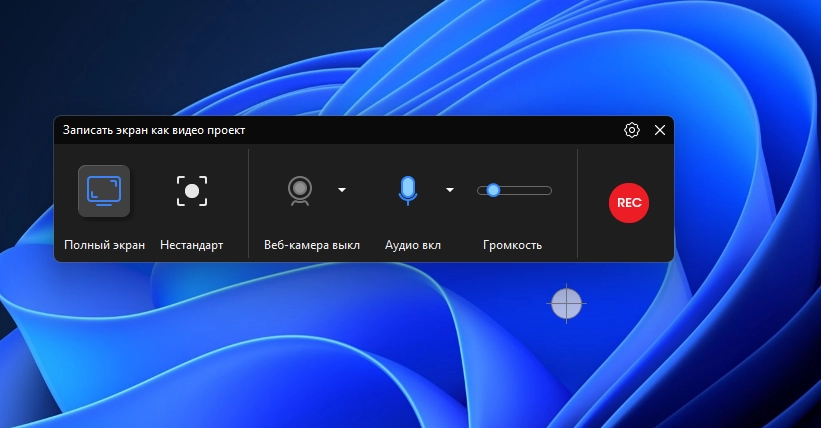
Task: Choose the custom region capture icon
Action: pos(192,190)
